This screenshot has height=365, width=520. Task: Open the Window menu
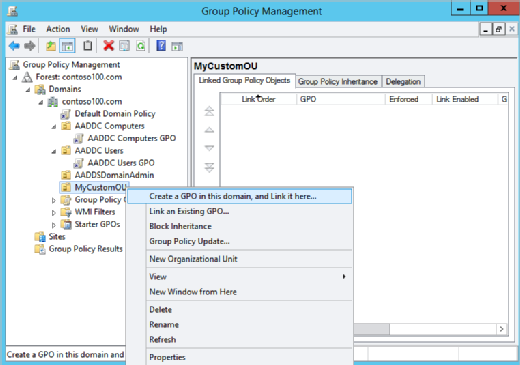124,29
